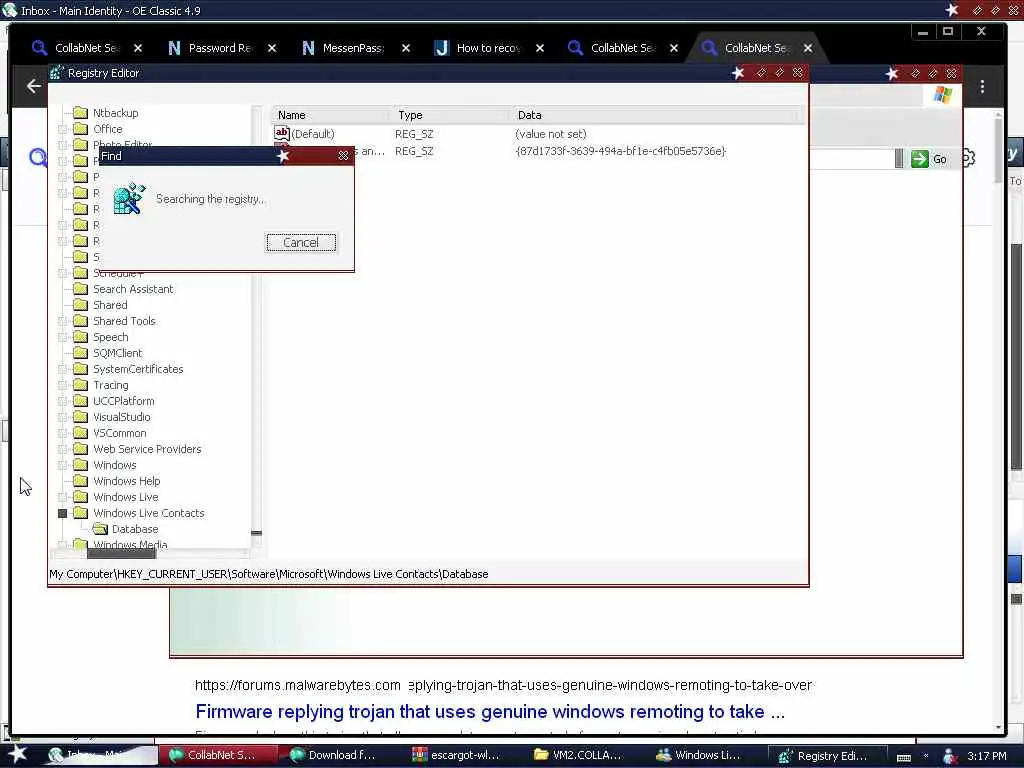Select the GUID data value in second row

point(620,151)
